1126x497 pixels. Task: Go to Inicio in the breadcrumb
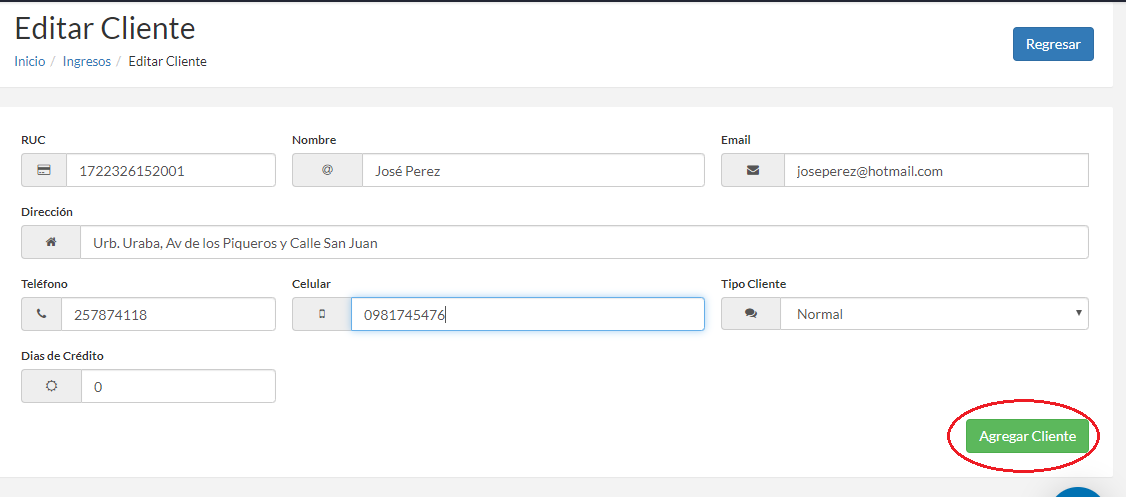29,62
